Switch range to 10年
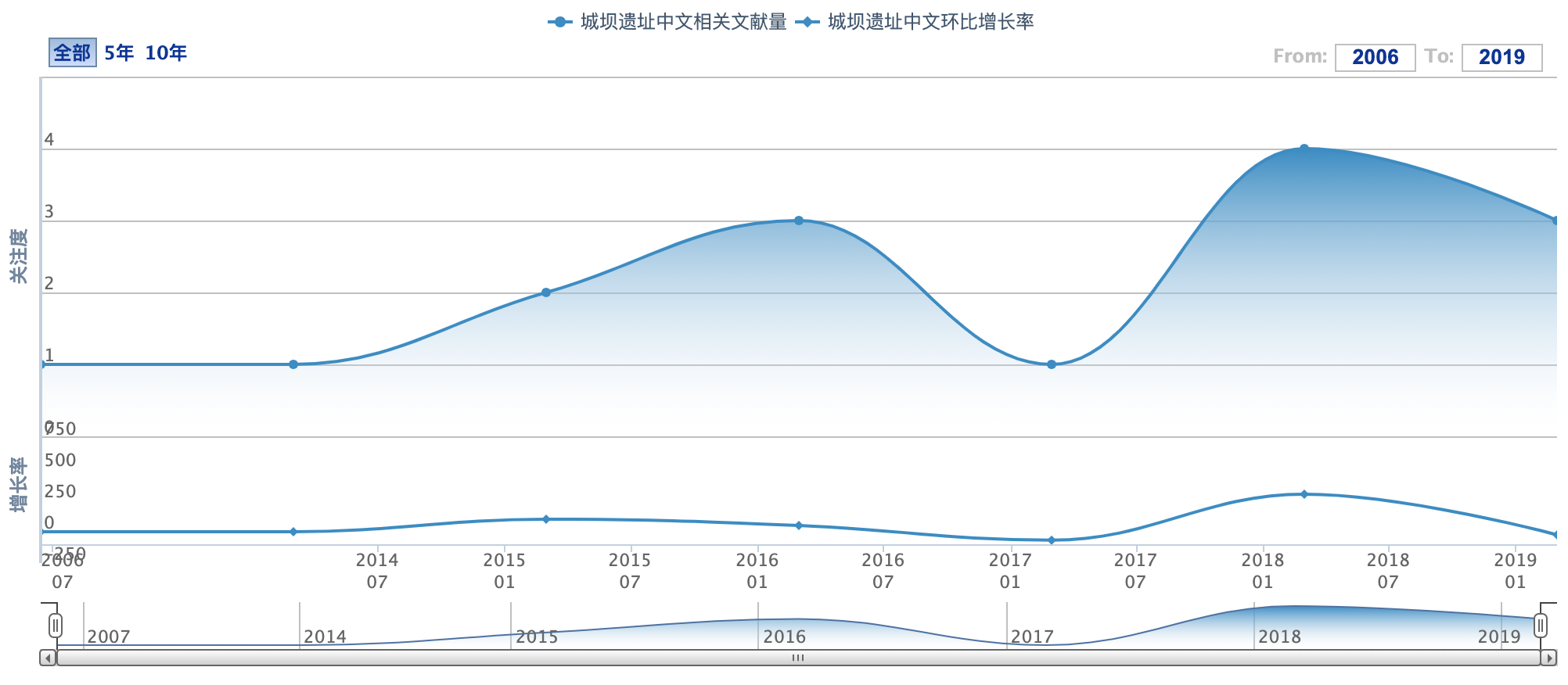 (x=166, y=52)
